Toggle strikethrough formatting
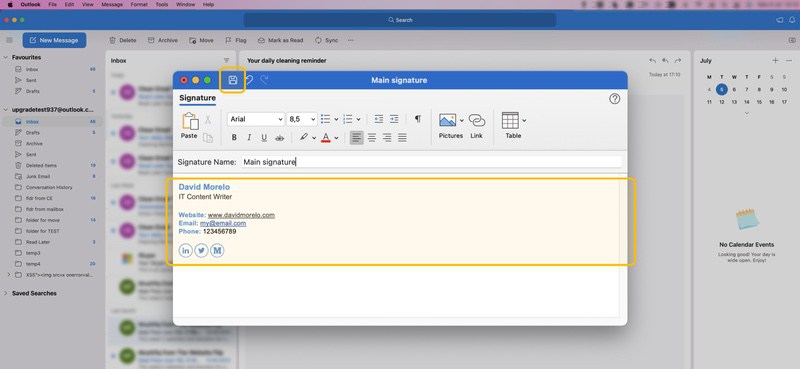Image resolution: width=800 pixels, height=369 pixels. click(x=279, y=137)
